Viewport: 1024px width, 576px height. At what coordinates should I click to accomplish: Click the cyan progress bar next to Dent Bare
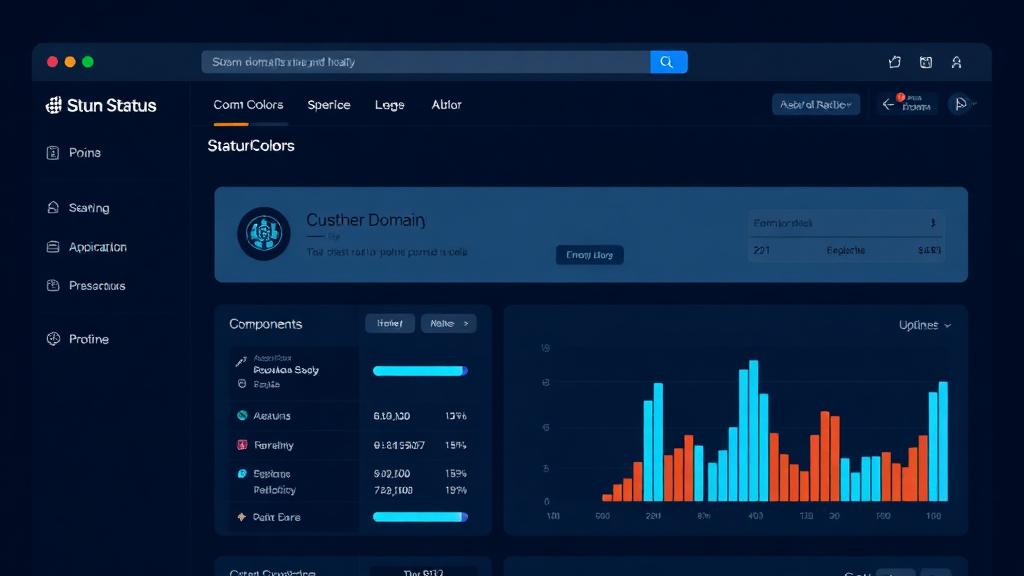(x=420, y=516)
